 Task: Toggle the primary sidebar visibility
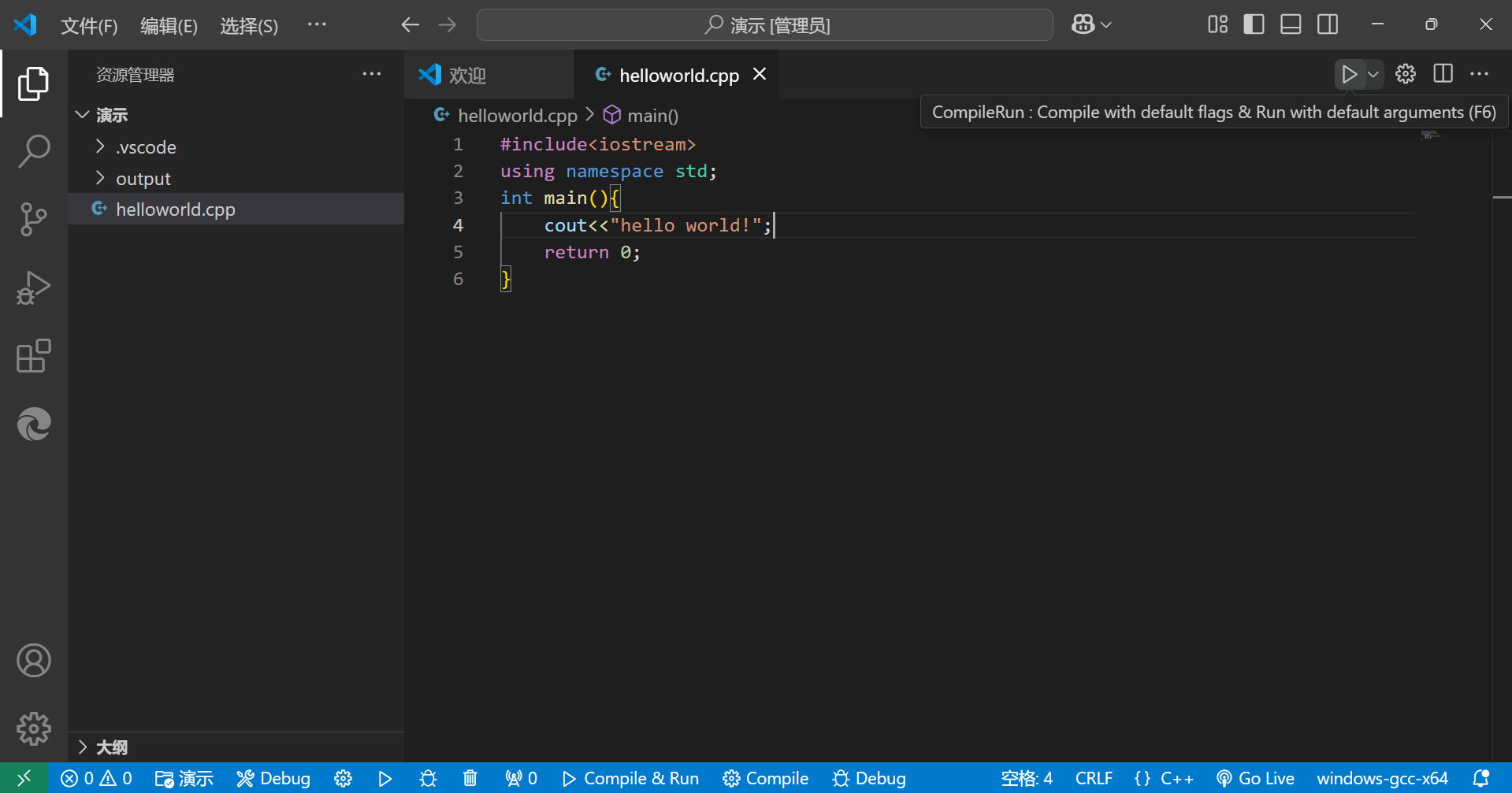(1253, 24)
